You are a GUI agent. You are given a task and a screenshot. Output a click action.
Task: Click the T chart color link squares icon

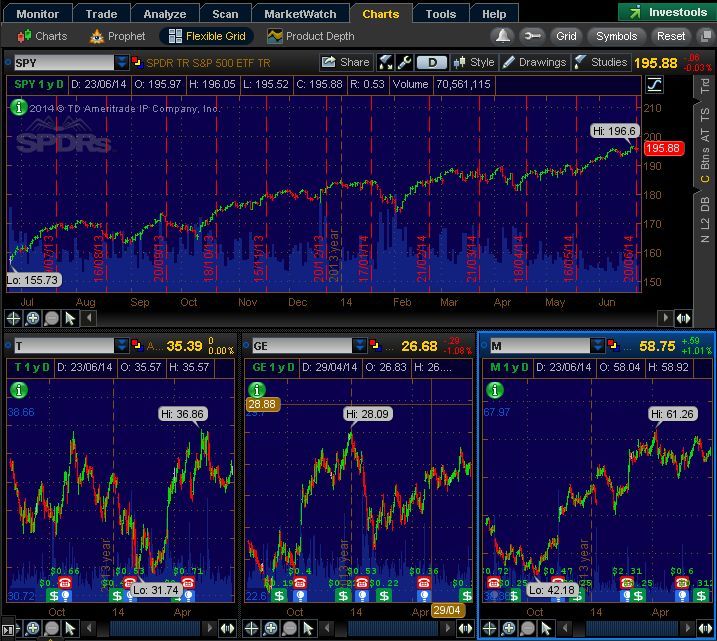click(x=137, y=345)
